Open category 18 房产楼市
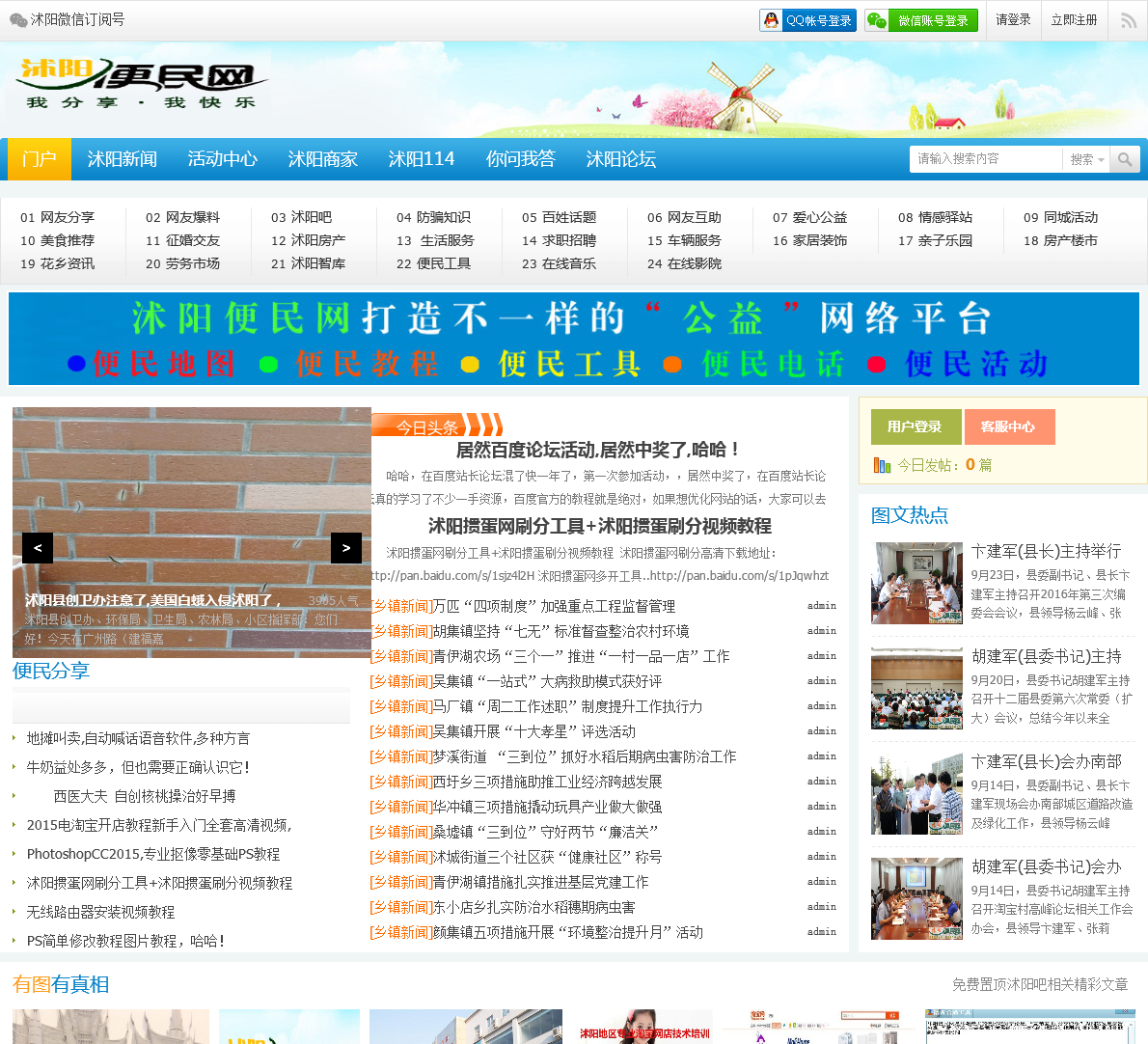This screenshot has width=1148, height=1044. [1061, 240]
